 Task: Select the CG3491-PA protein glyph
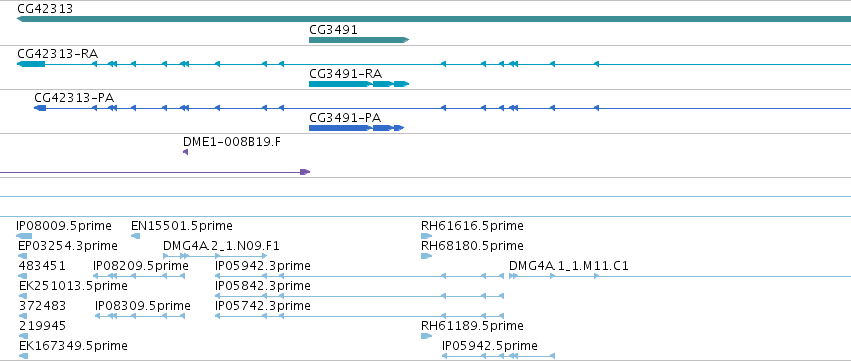point(357,128)
